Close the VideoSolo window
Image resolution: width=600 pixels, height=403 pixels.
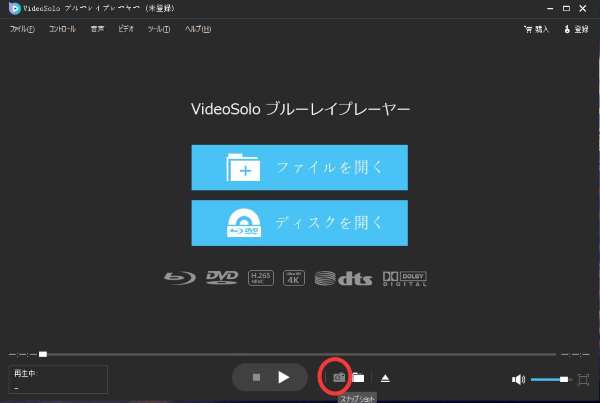click(582, 8)
